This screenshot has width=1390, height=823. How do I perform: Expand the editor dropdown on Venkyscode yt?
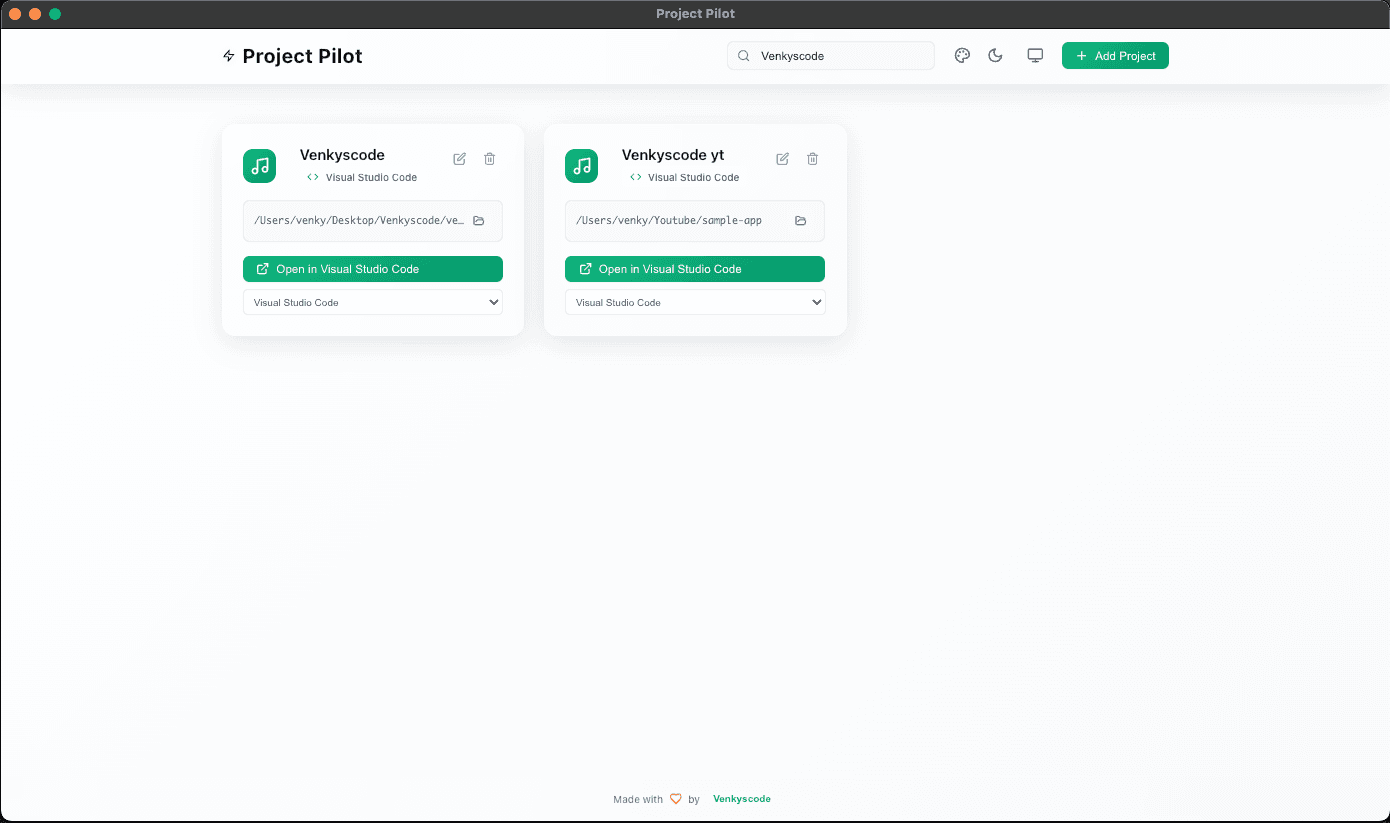tap(694, 302)
